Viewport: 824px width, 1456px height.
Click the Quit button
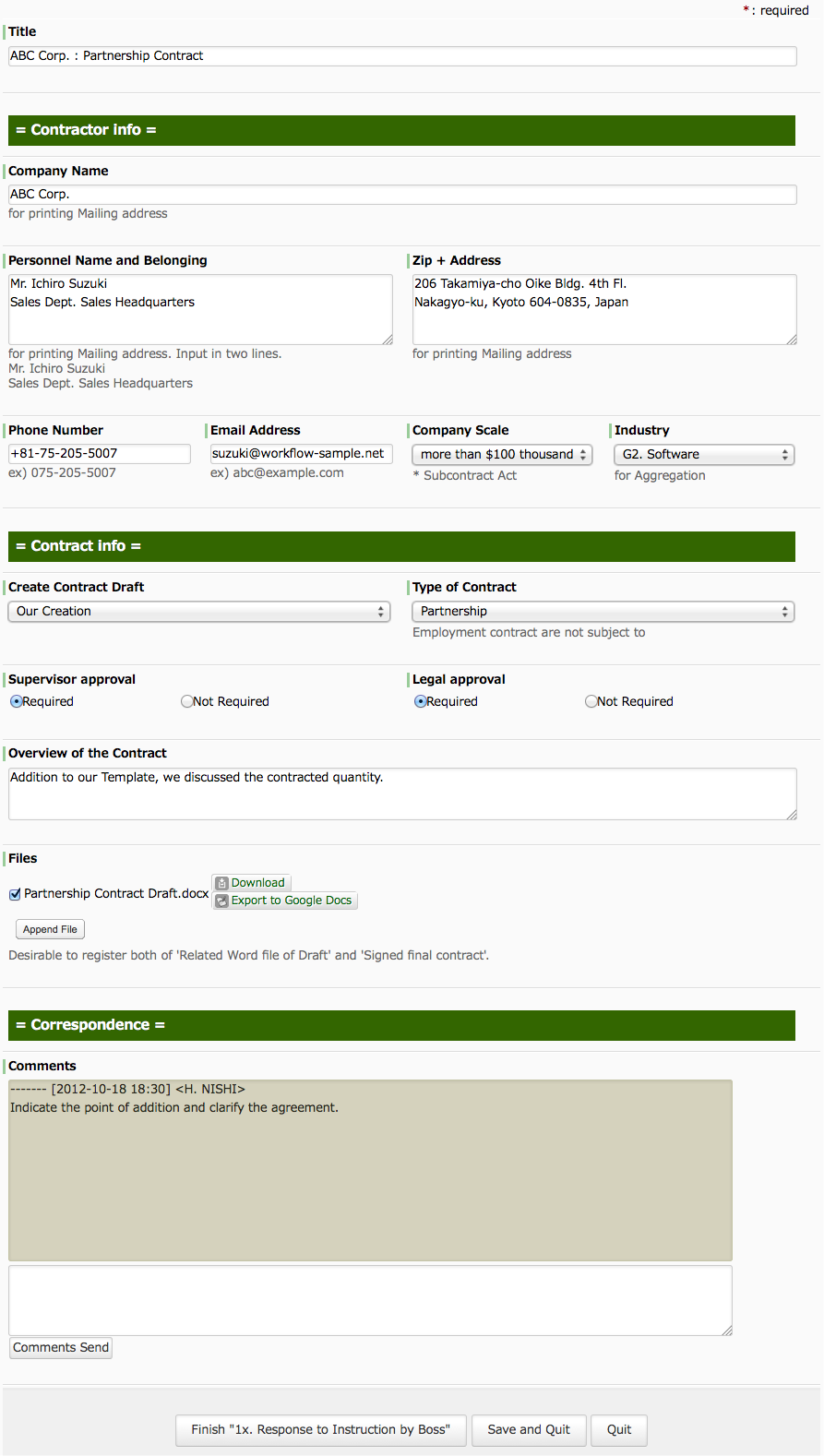[x=618, y=1429]
